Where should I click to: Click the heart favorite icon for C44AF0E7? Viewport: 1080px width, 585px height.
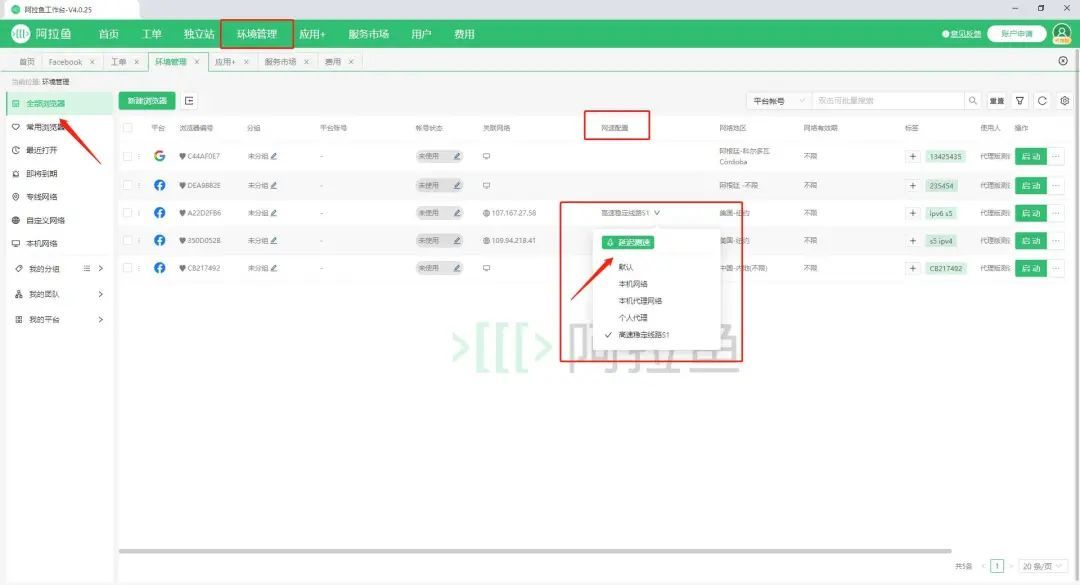(183, 156)
